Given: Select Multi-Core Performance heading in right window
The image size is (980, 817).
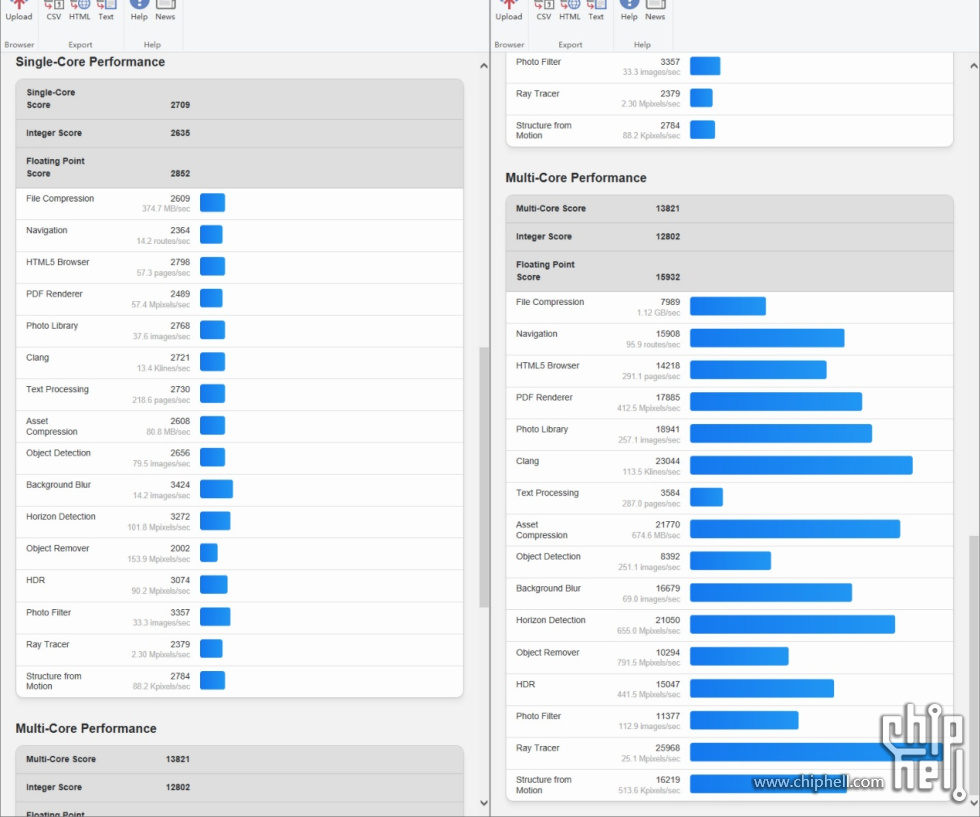Looking at the screenshot, I should [576, 178].
